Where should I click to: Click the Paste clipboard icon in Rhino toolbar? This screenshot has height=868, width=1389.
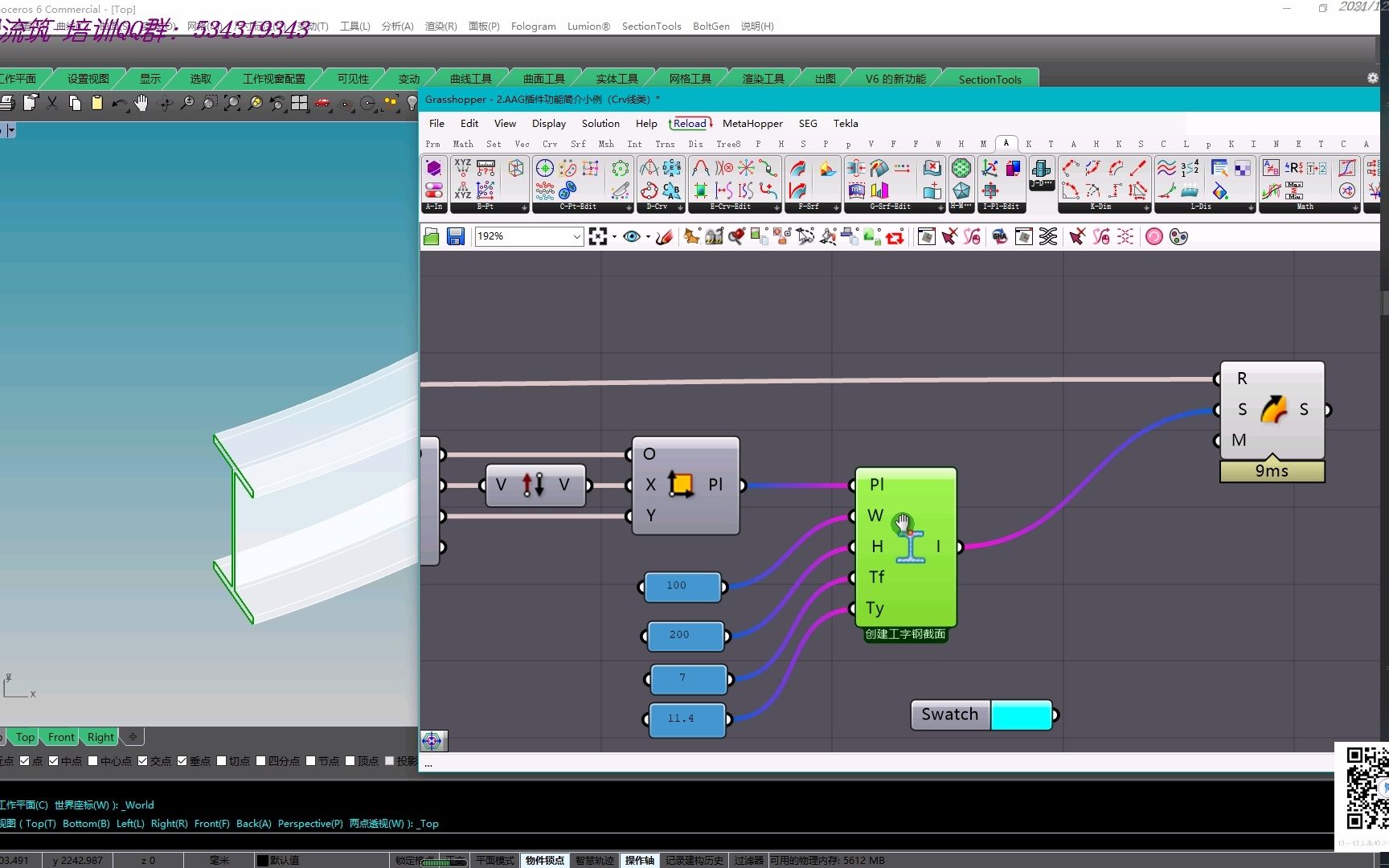click(96, 103)
